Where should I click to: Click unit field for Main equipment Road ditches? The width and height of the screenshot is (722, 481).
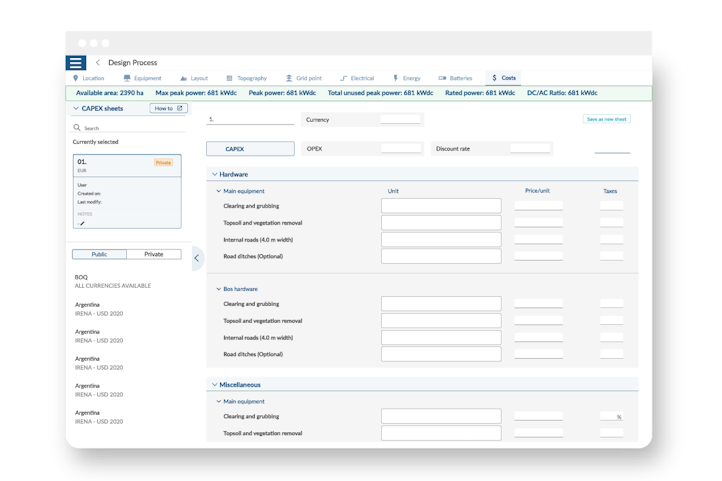tap(441, 256)
